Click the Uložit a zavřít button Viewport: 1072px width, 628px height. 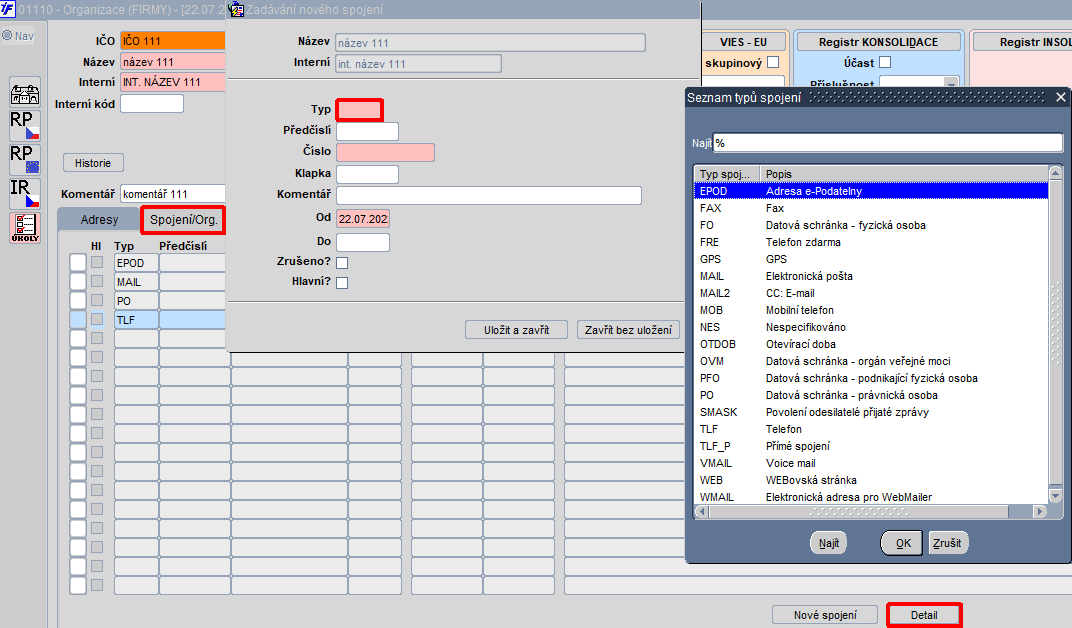pos(516,330)
